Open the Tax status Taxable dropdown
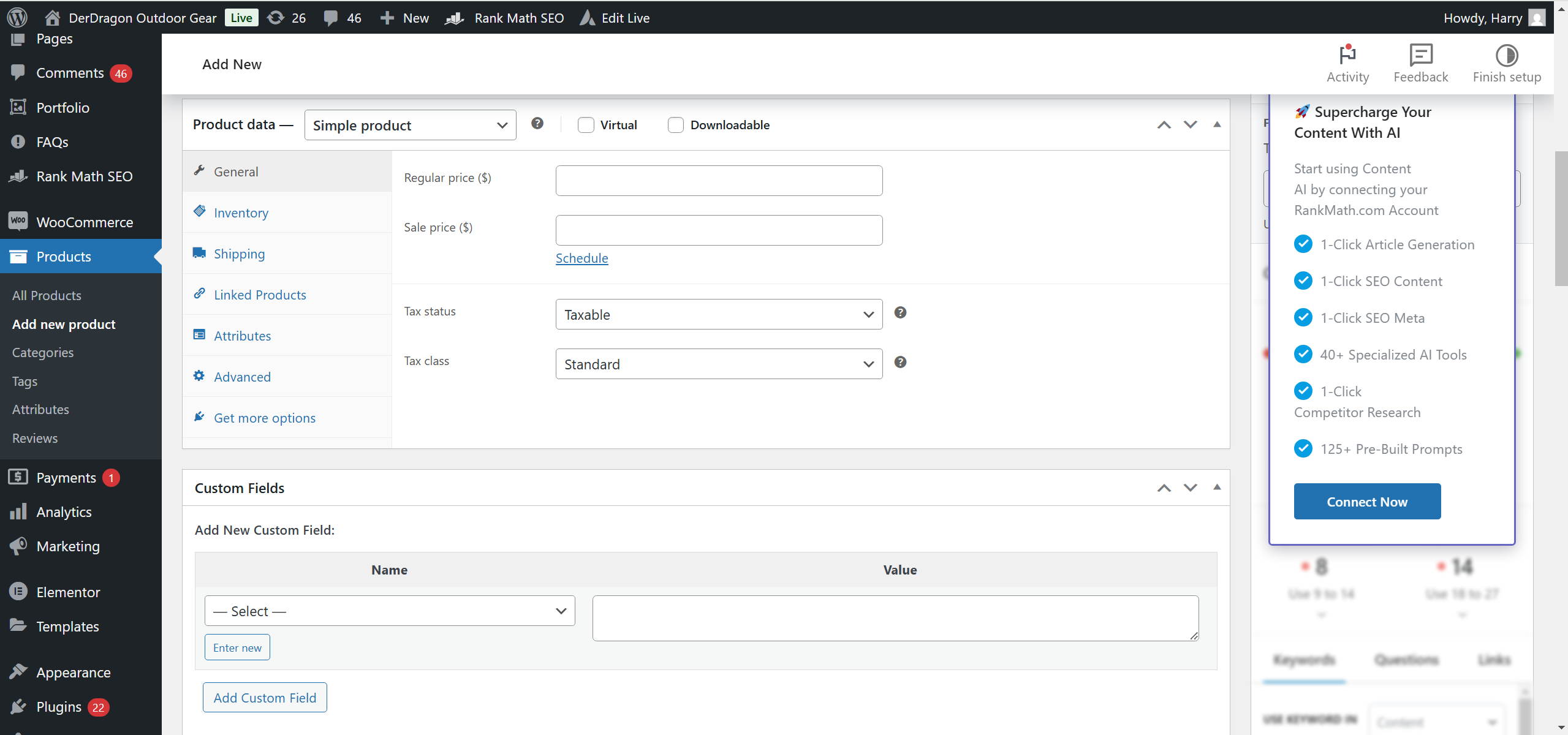 [719, 314]
